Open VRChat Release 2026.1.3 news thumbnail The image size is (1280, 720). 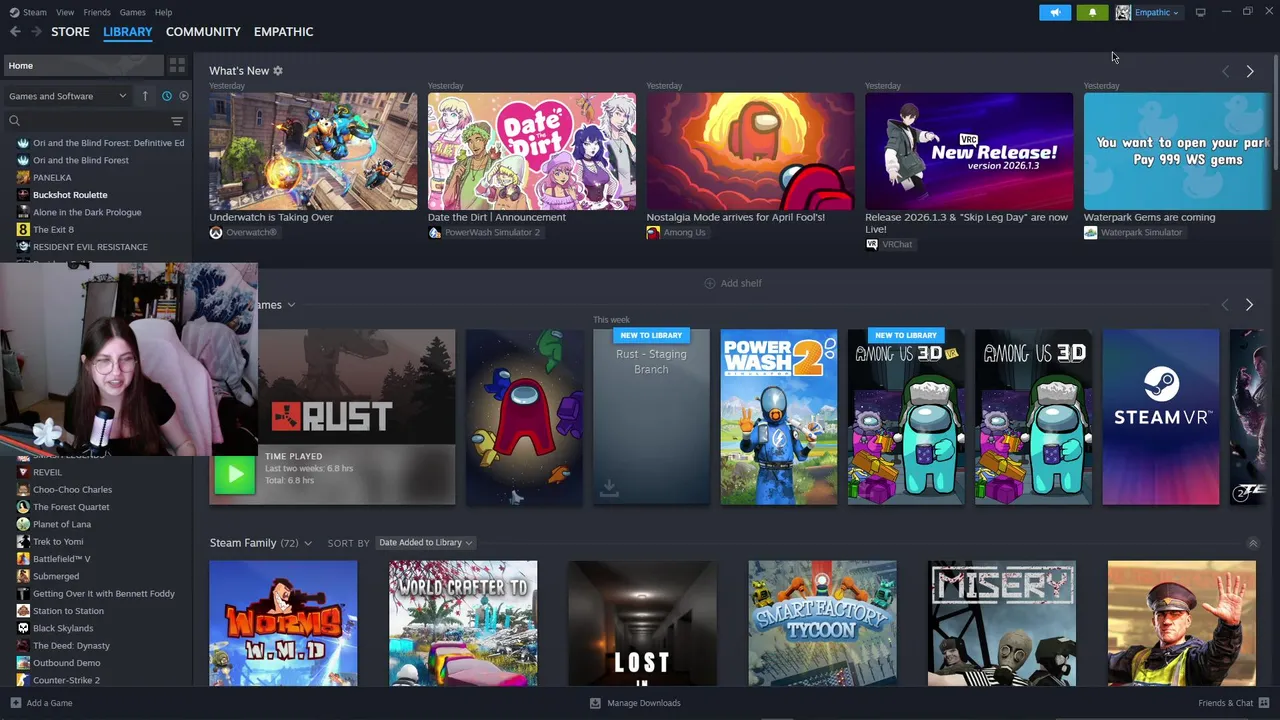coord(969,151)
